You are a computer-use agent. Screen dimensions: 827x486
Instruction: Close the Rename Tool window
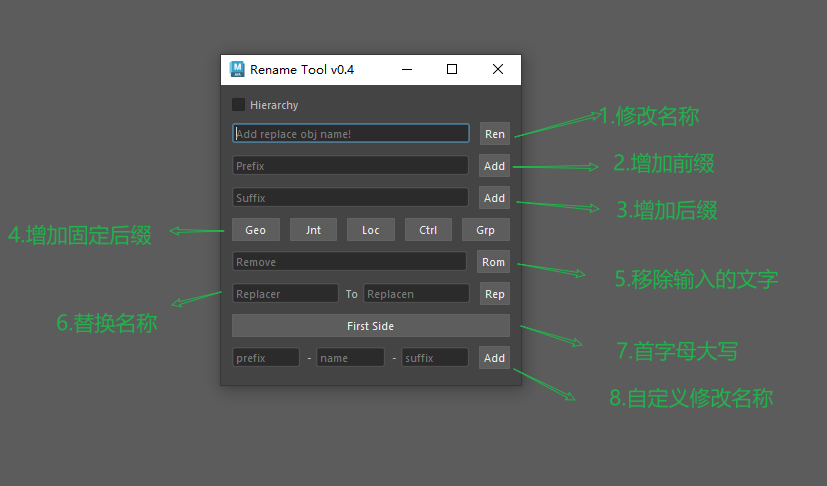(498, 69)
